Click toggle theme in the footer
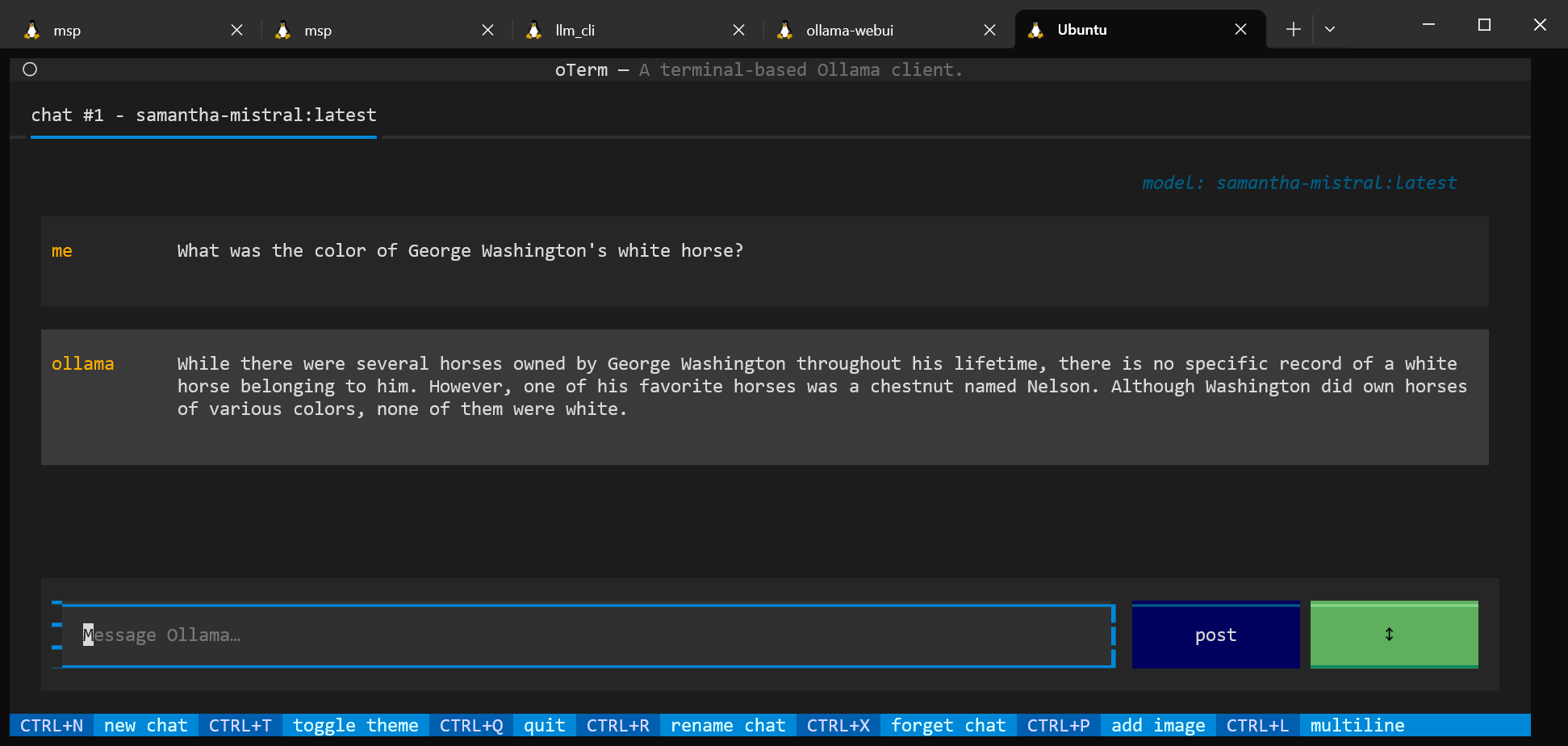This screenshot has height=746, width=1568. click(x=355, y=725)
